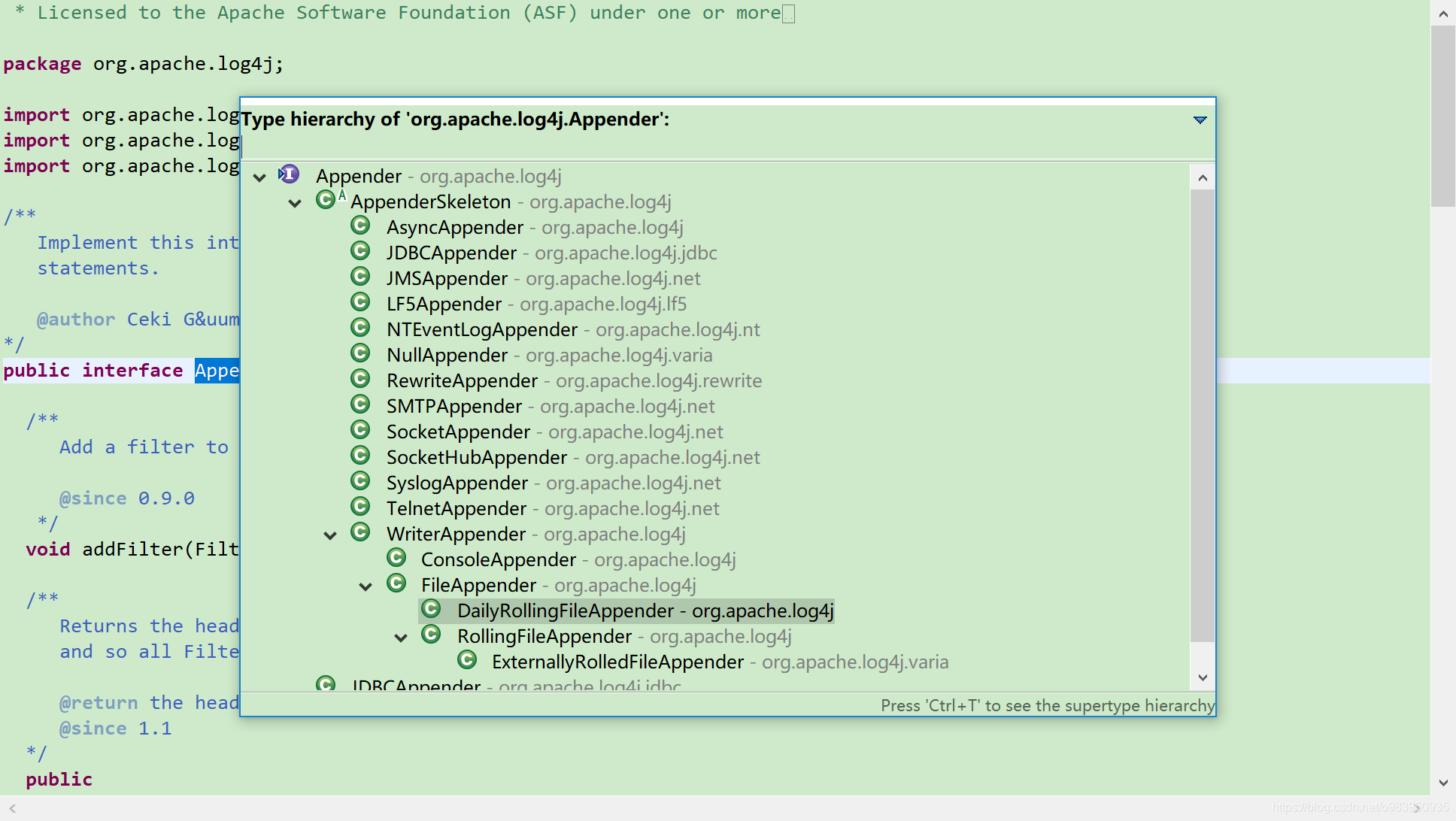Click the hierarchy popup vertical scrollbar thumb

pos(1203,415)
